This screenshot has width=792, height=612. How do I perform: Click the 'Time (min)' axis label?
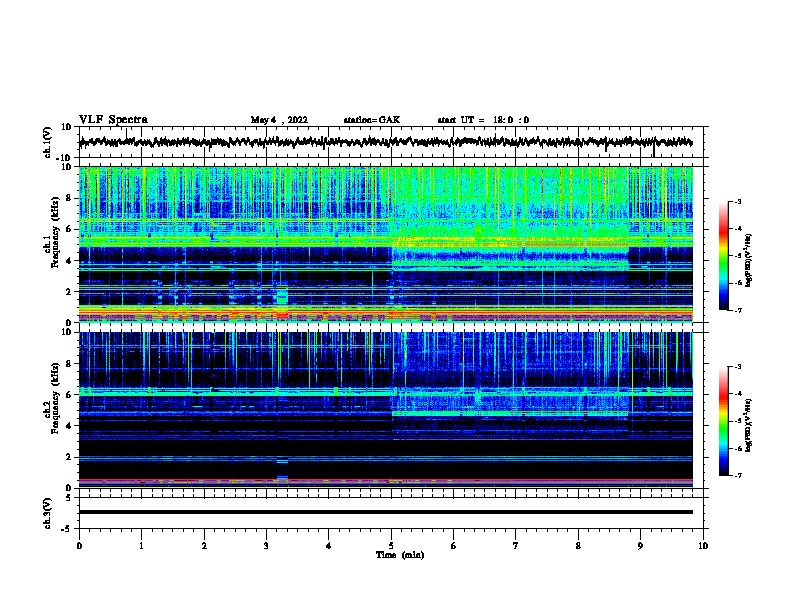400,555
